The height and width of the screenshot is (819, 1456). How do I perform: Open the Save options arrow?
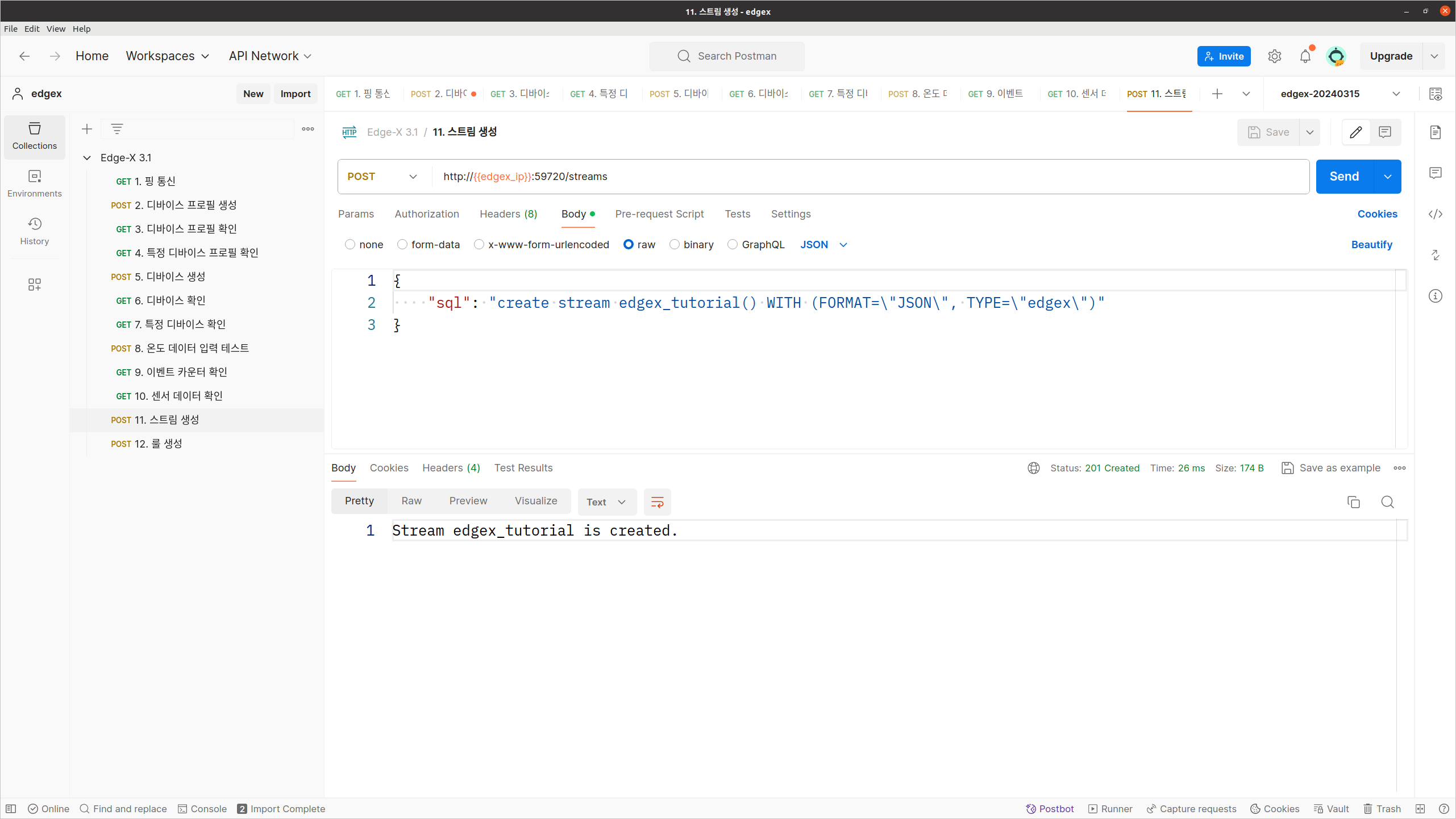pos(1310,132)
